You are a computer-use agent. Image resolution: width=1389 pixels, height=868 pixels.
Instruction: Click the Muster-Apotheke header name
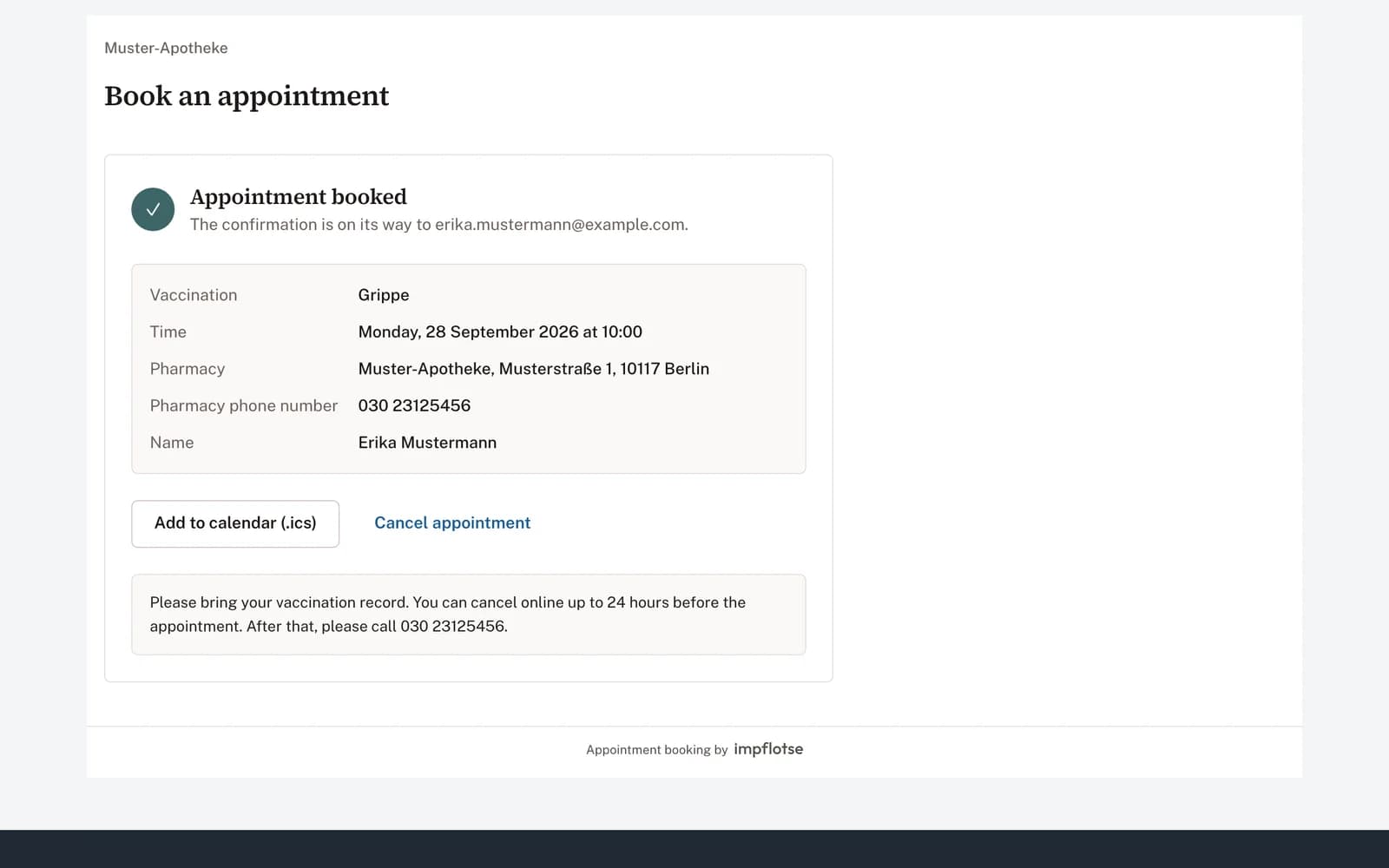pos(166,48)
